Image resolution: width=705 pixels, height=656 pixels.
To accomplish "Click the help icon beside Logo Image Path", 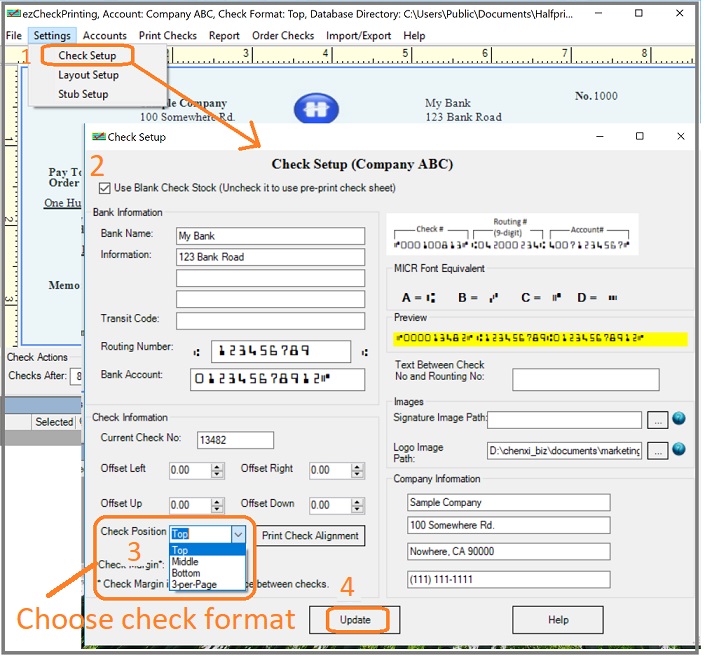I will click(679, 451).
